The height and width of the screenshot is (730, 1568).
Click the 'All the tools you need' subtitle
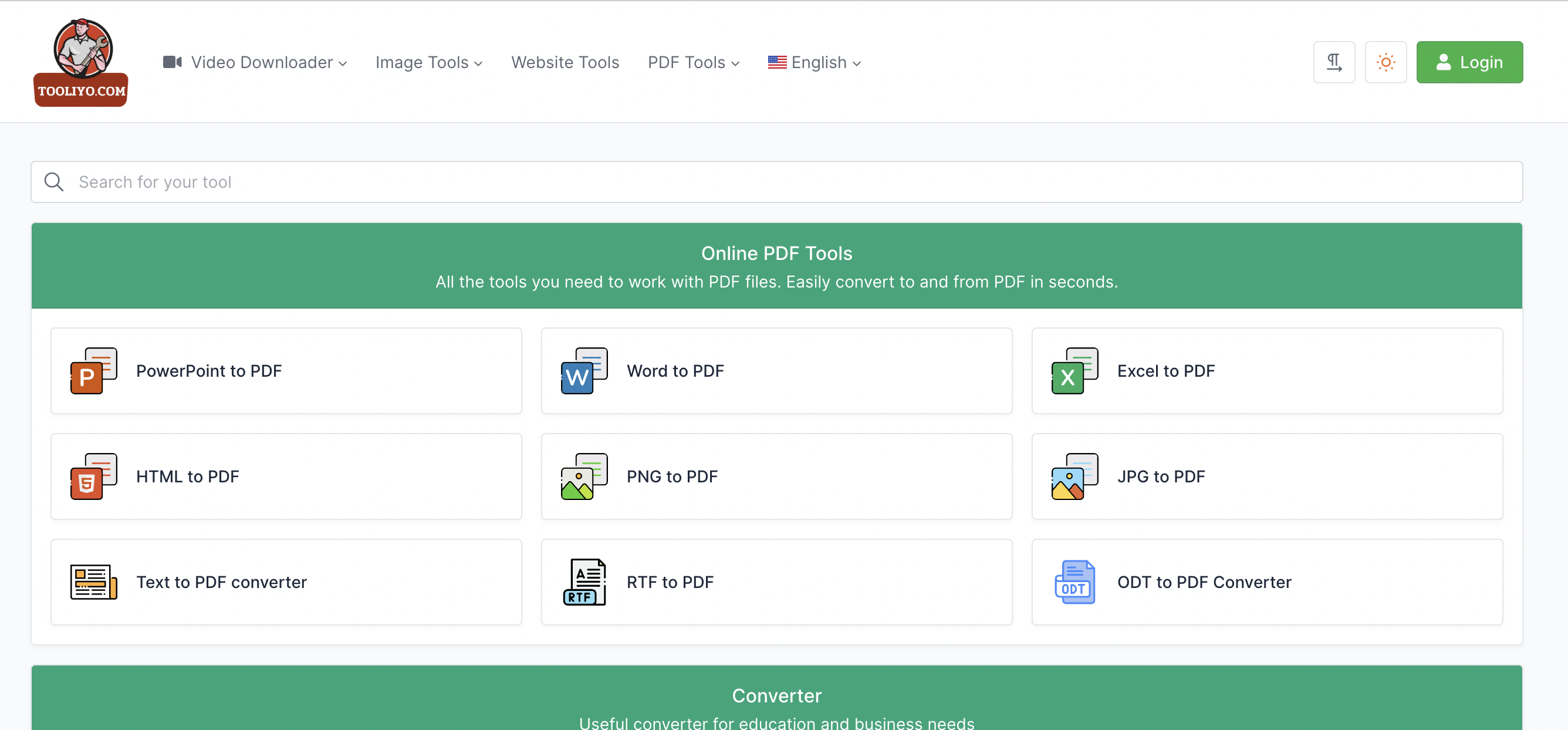click(777, 282)
